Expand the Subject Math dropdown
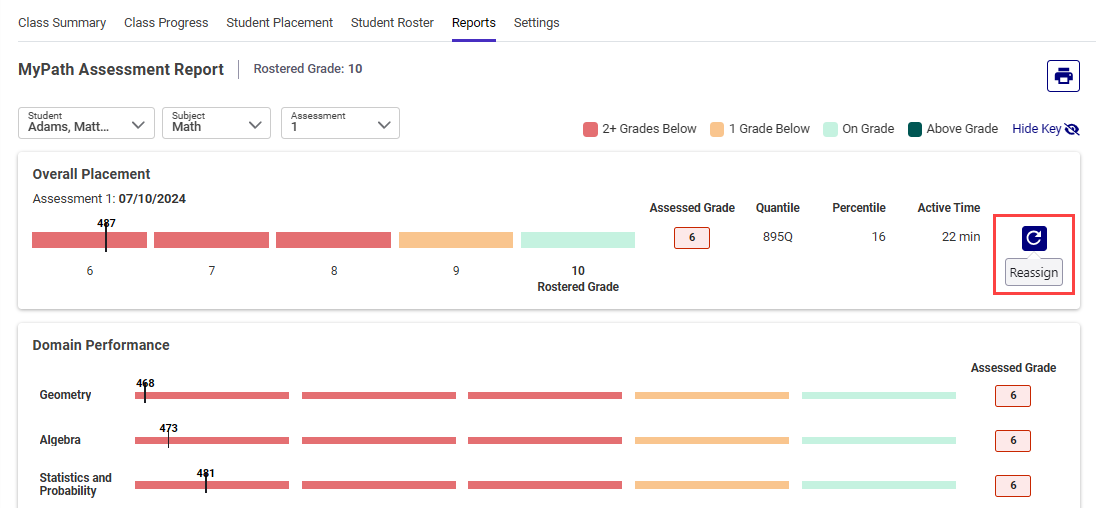 click(x=215, y=123)
